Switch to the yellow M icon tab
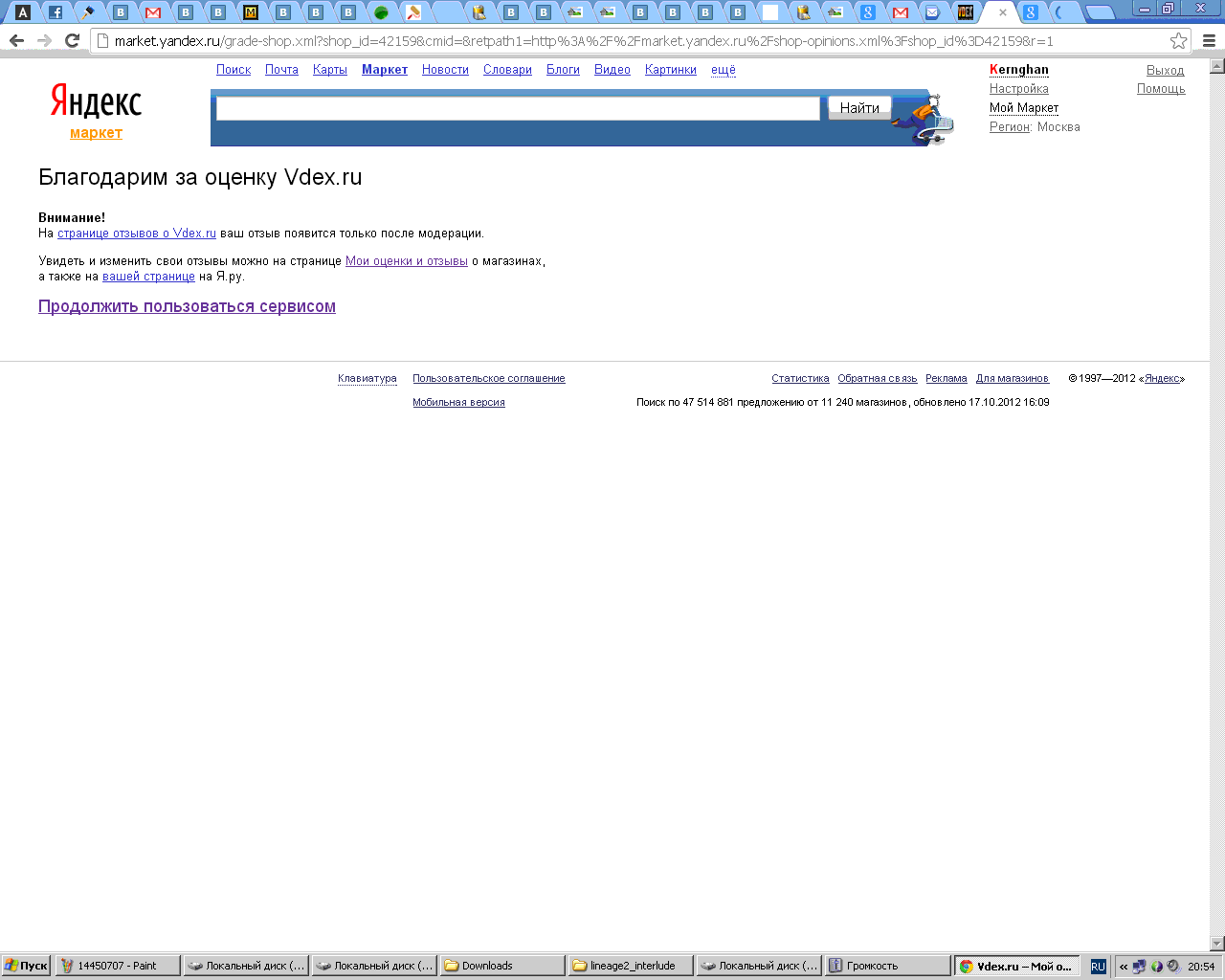1225x980 pixels. pos(251,12)
